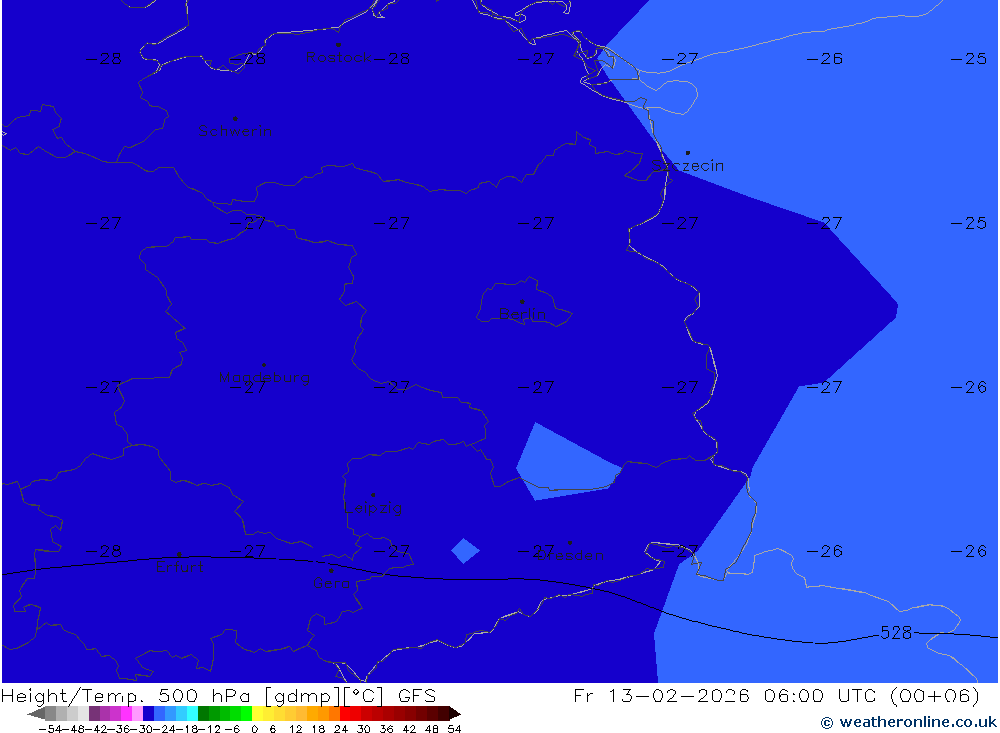Click the Magdeburg city label
The height and width of the screenshot is (733, 1000).
coord(264,377)
